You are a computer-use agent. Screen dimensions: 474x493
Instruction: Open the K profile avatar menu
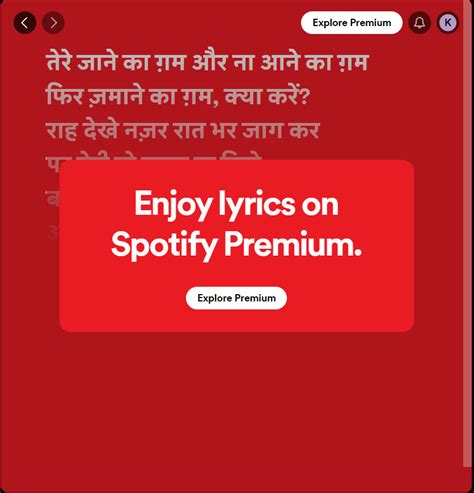tap(448, 23)
